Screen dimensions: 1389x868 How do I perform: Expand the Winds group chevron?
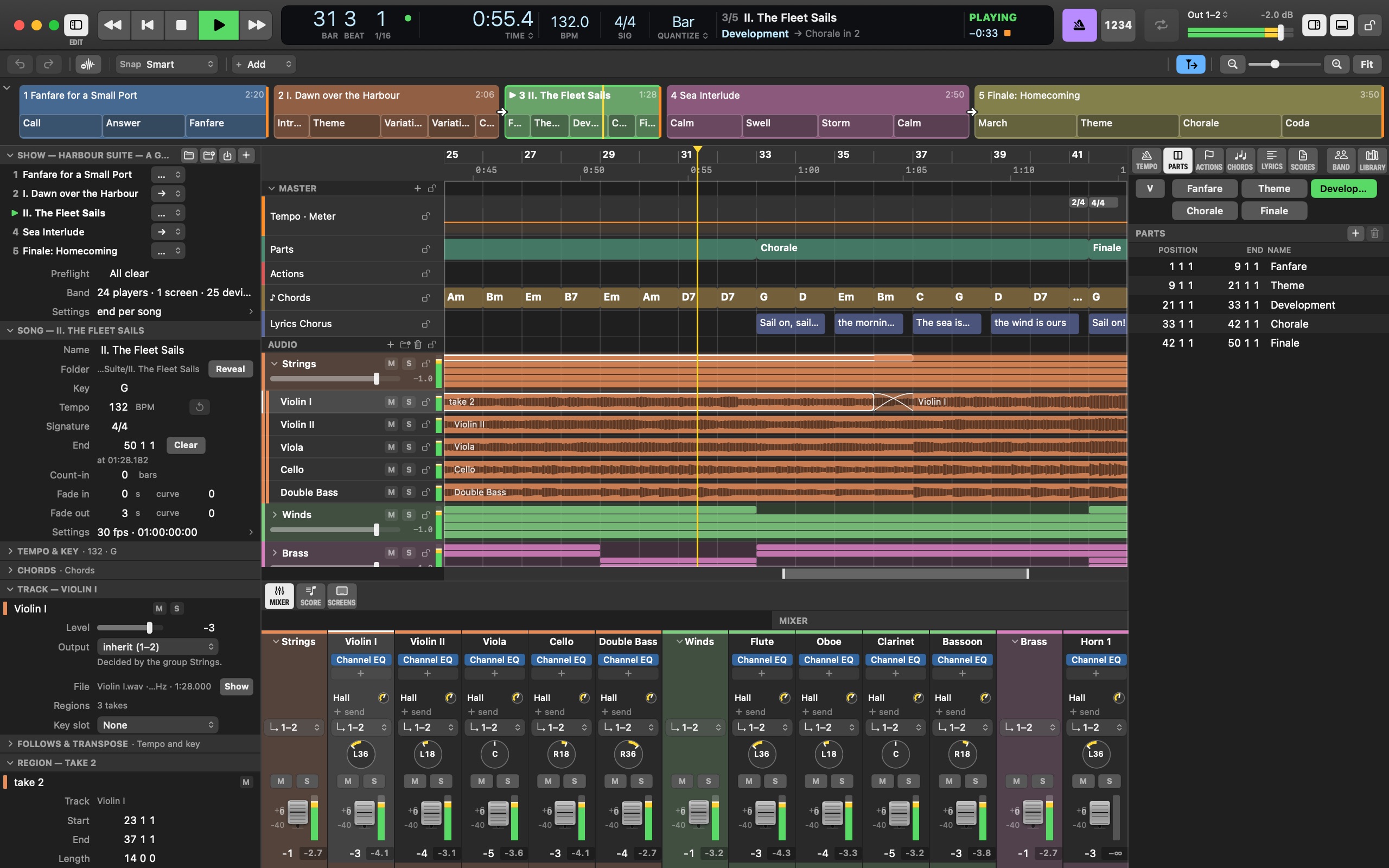[275, 514]
